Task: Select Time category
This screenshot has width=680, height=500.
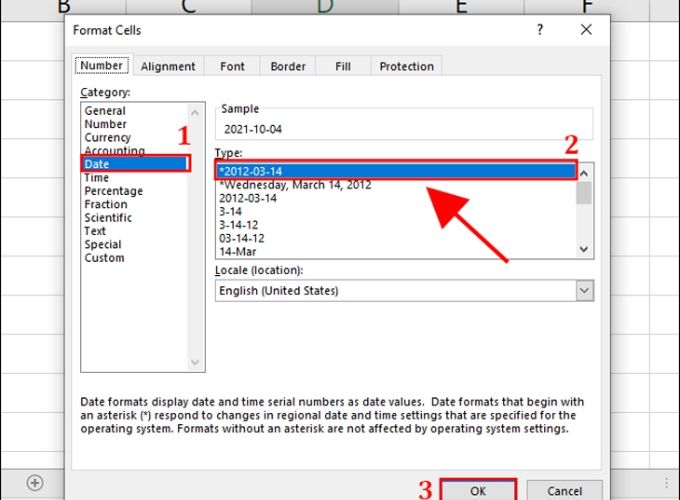Action: pos(96,178)
